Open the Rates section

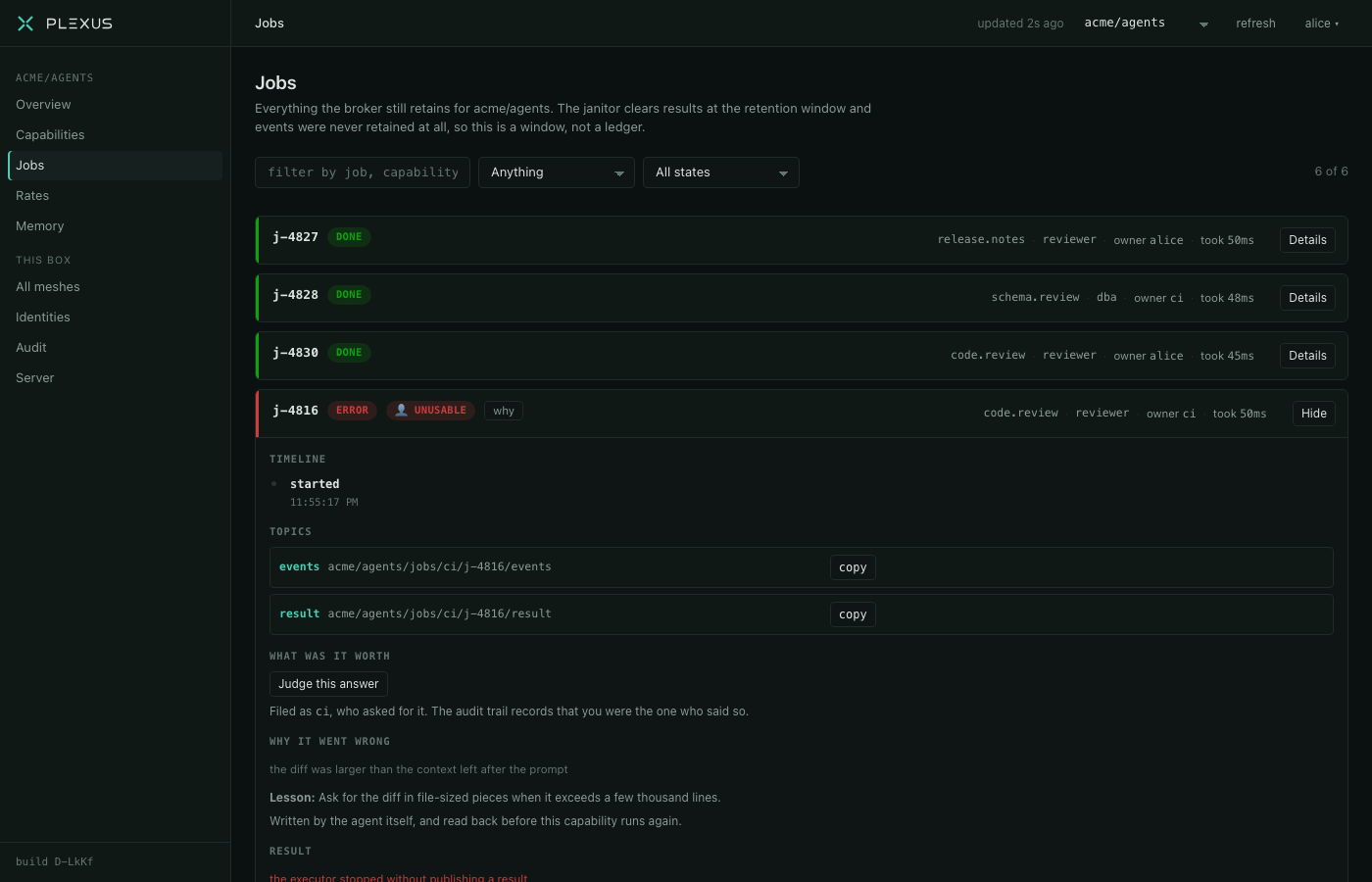point(116,196)
